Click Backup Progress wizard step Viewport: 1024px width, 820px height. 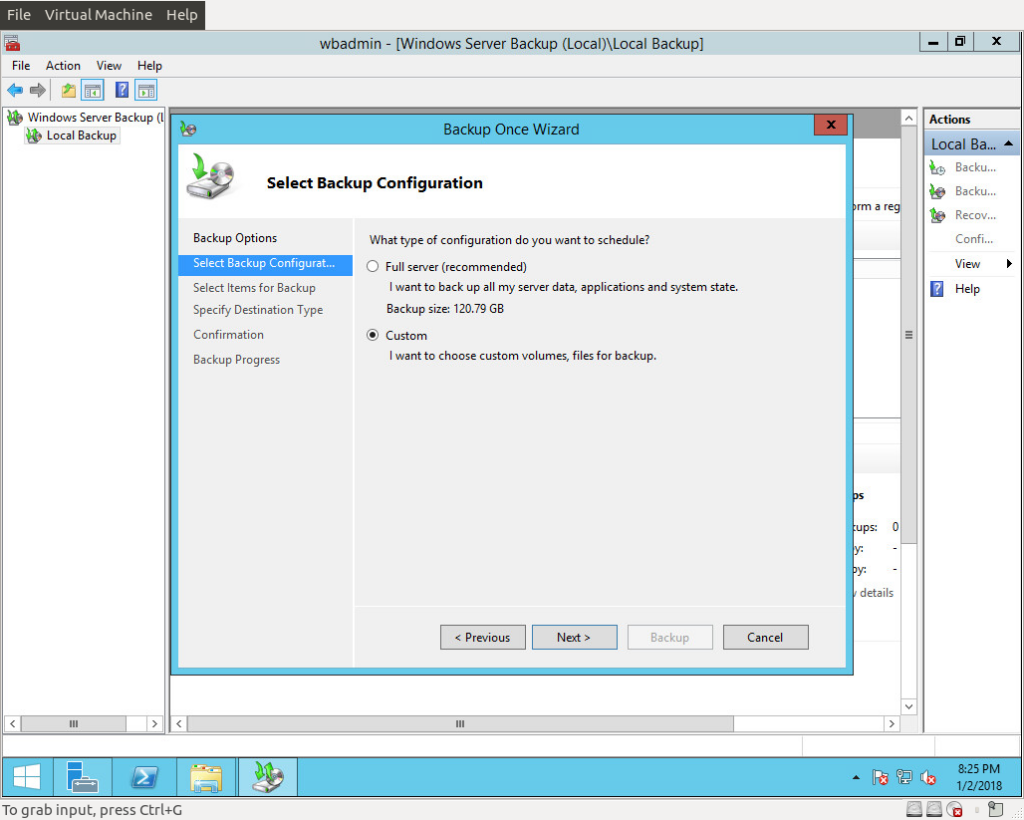click(x=236, y=360)
